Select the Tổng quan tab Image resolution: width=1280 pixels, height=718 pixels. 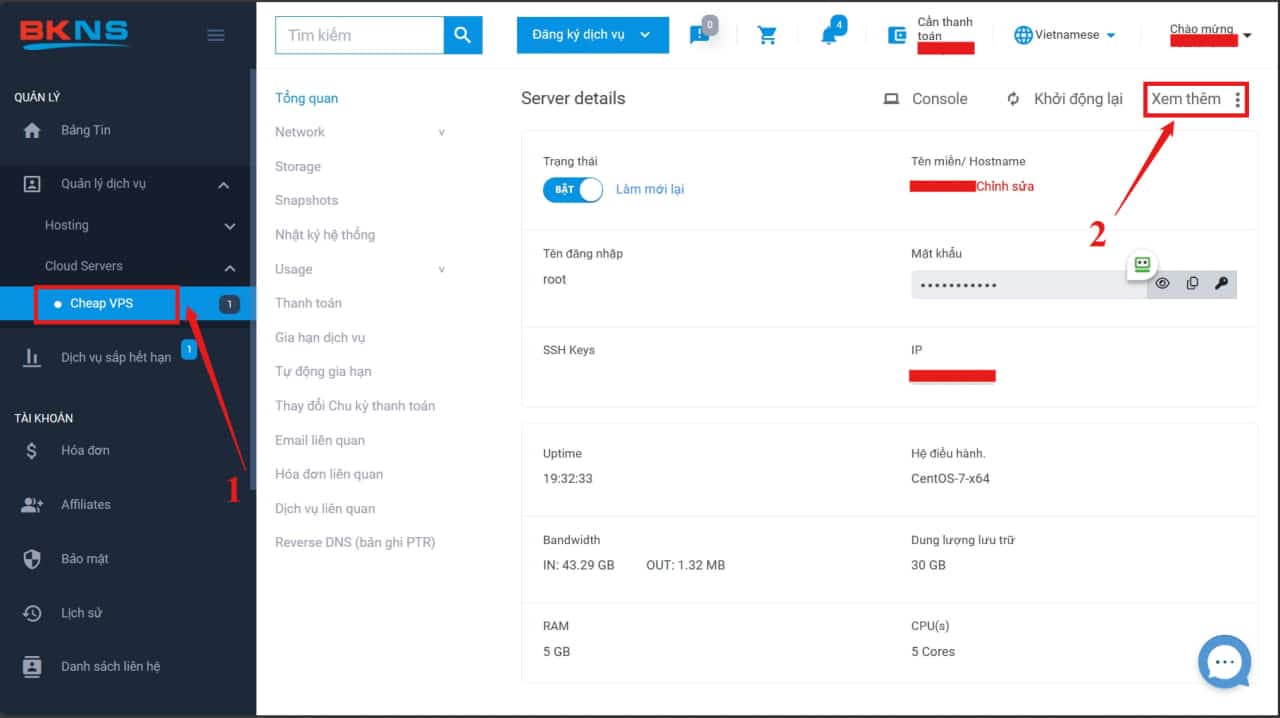(307, 98)
